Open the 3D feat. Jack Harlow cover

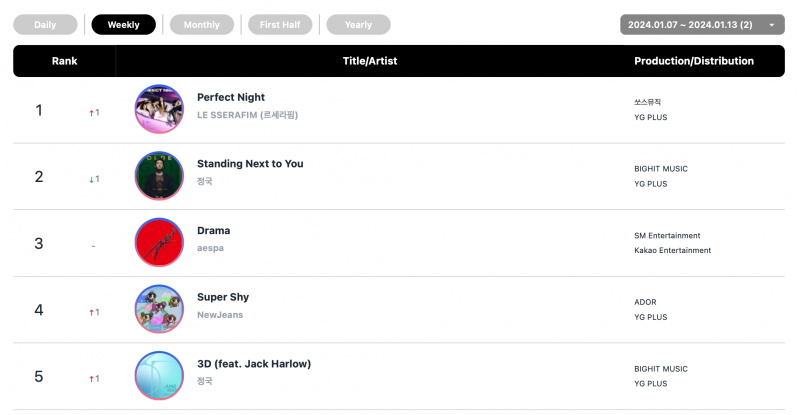click(159, 376)
